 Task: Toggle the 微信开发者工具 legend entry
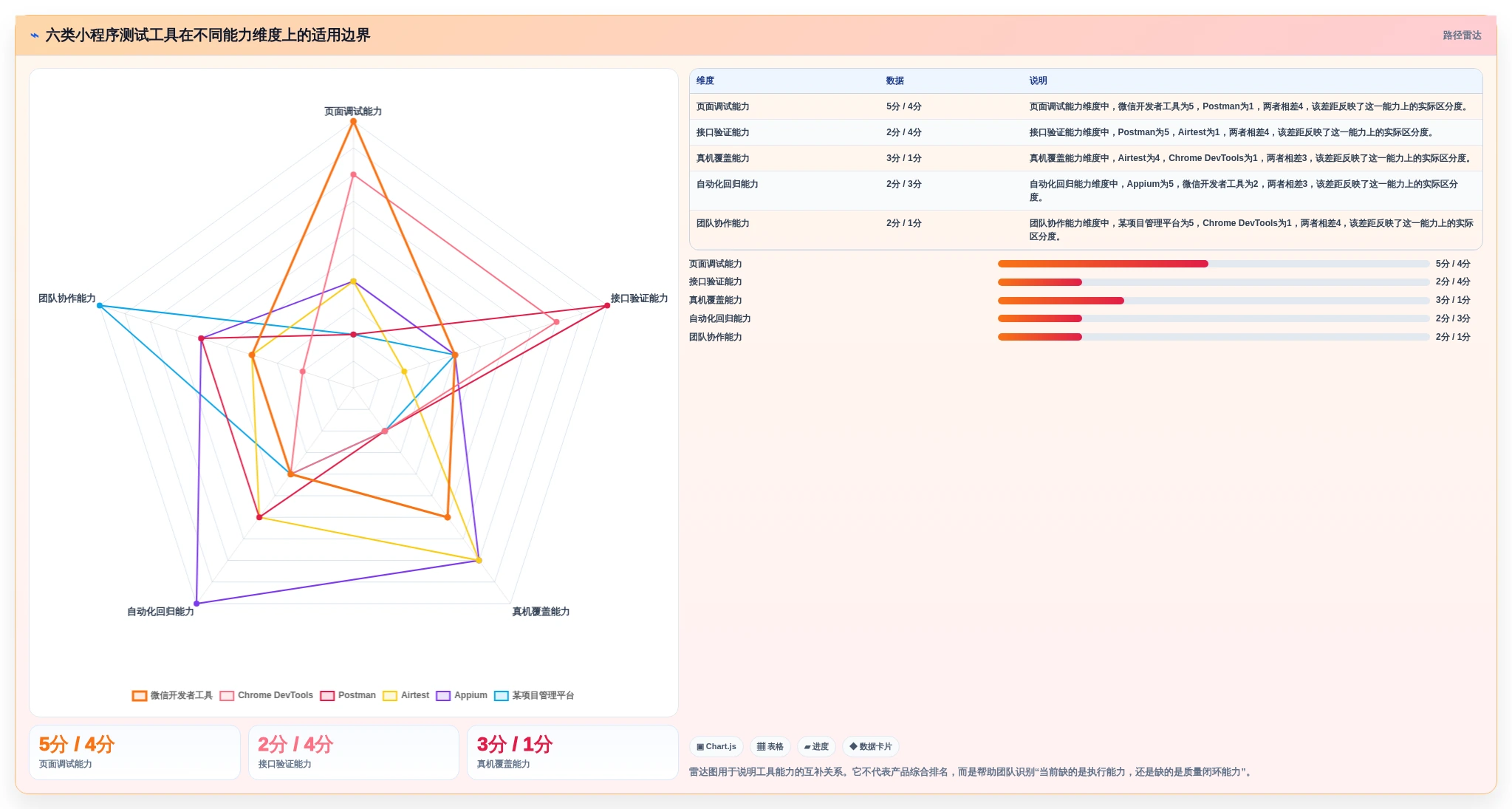click(172, 695)
